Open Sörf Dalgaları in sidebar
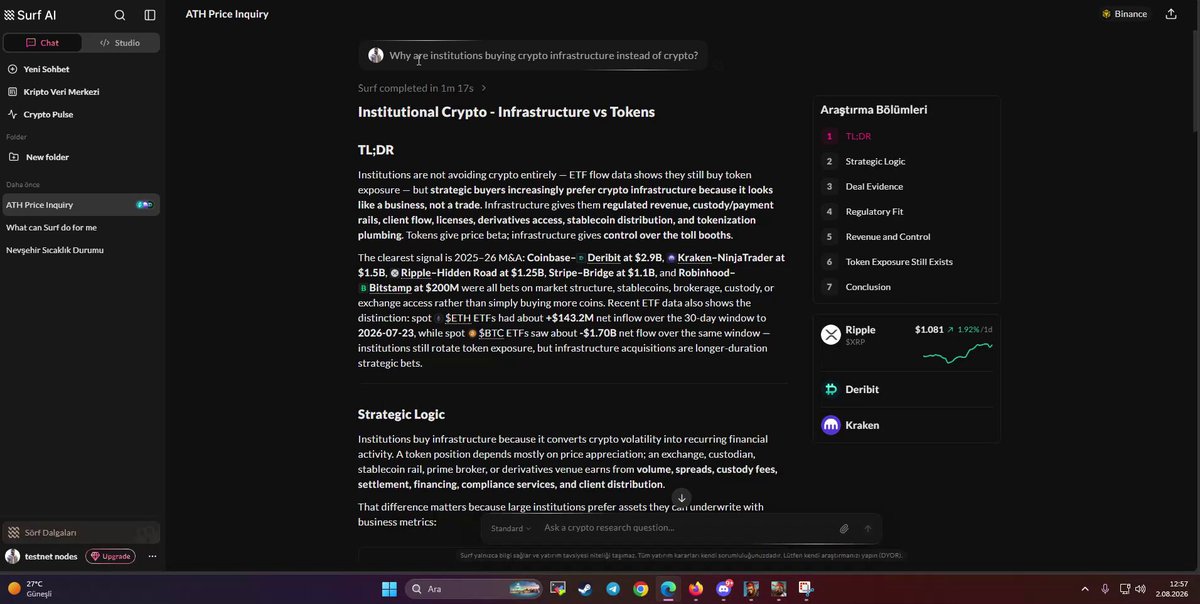The height and width of the screenshot is (604, 1200). coord(81,532)
